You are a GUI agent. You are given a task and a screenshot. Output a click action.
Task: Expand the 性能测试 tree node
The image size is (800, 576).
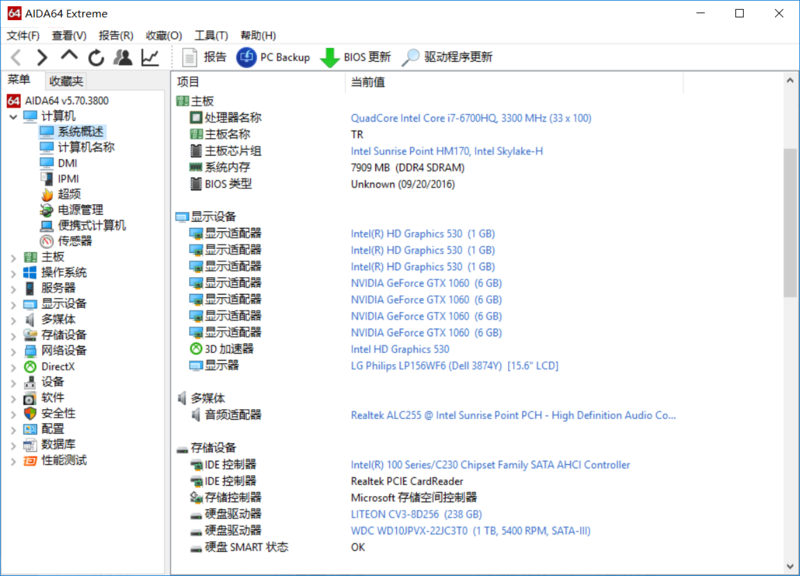click(13, 462)
